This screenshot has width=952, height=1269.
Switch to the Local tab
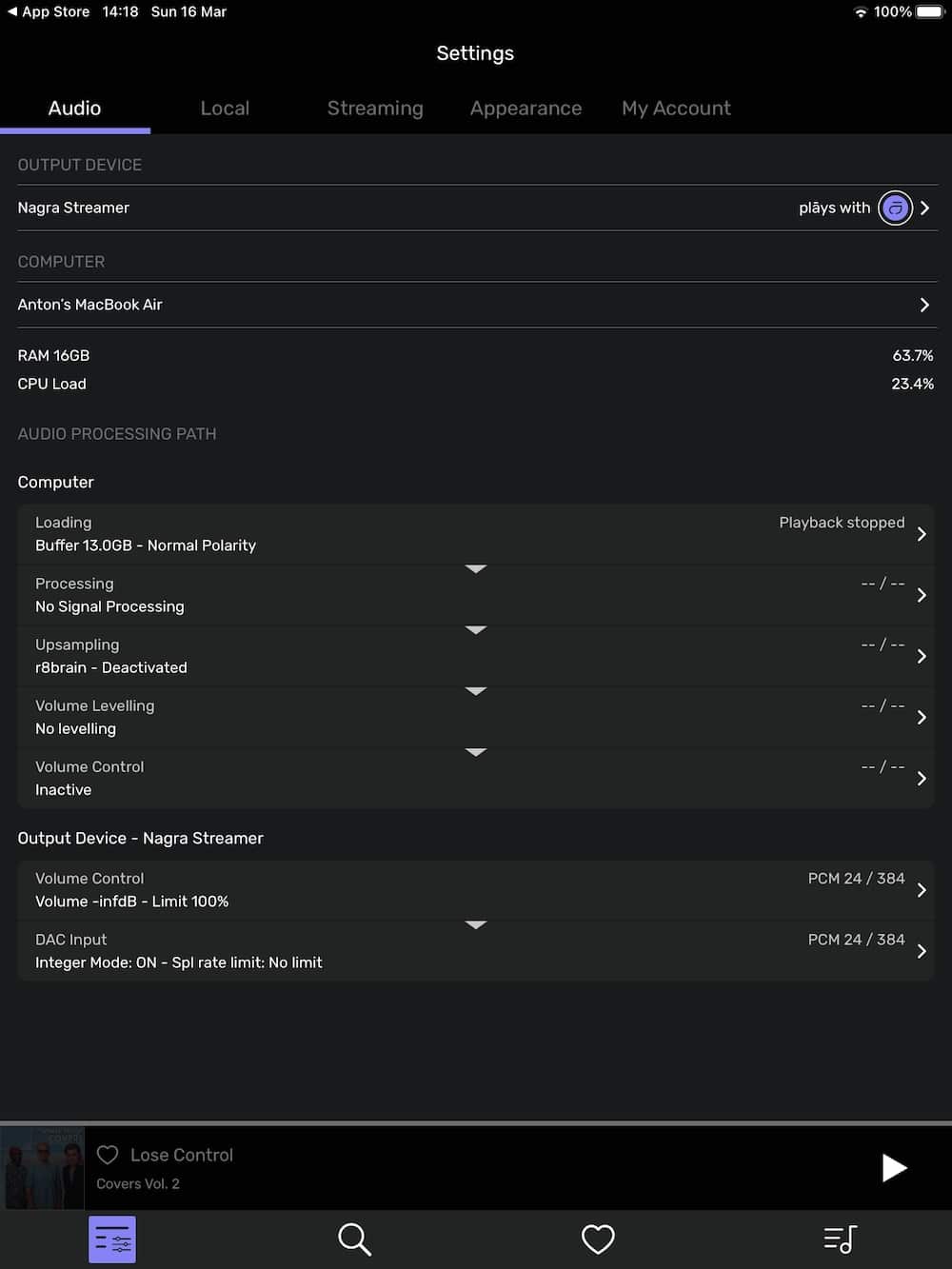coord(225,109)
